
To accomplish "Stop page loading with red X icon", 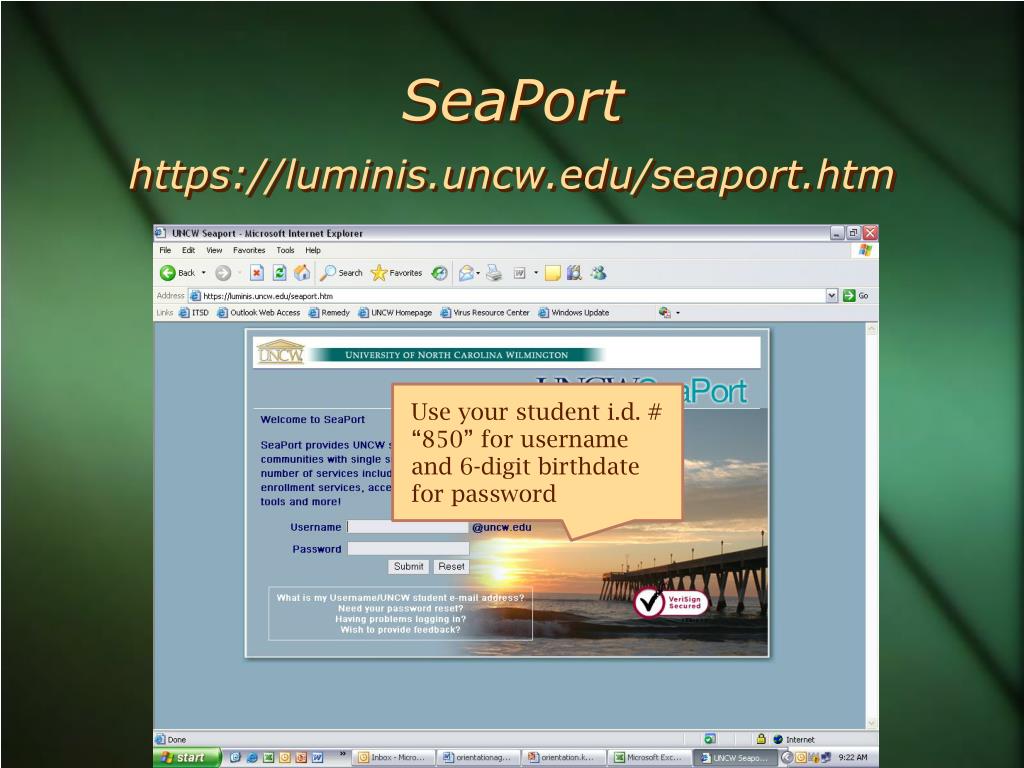I will coord(257,273).
